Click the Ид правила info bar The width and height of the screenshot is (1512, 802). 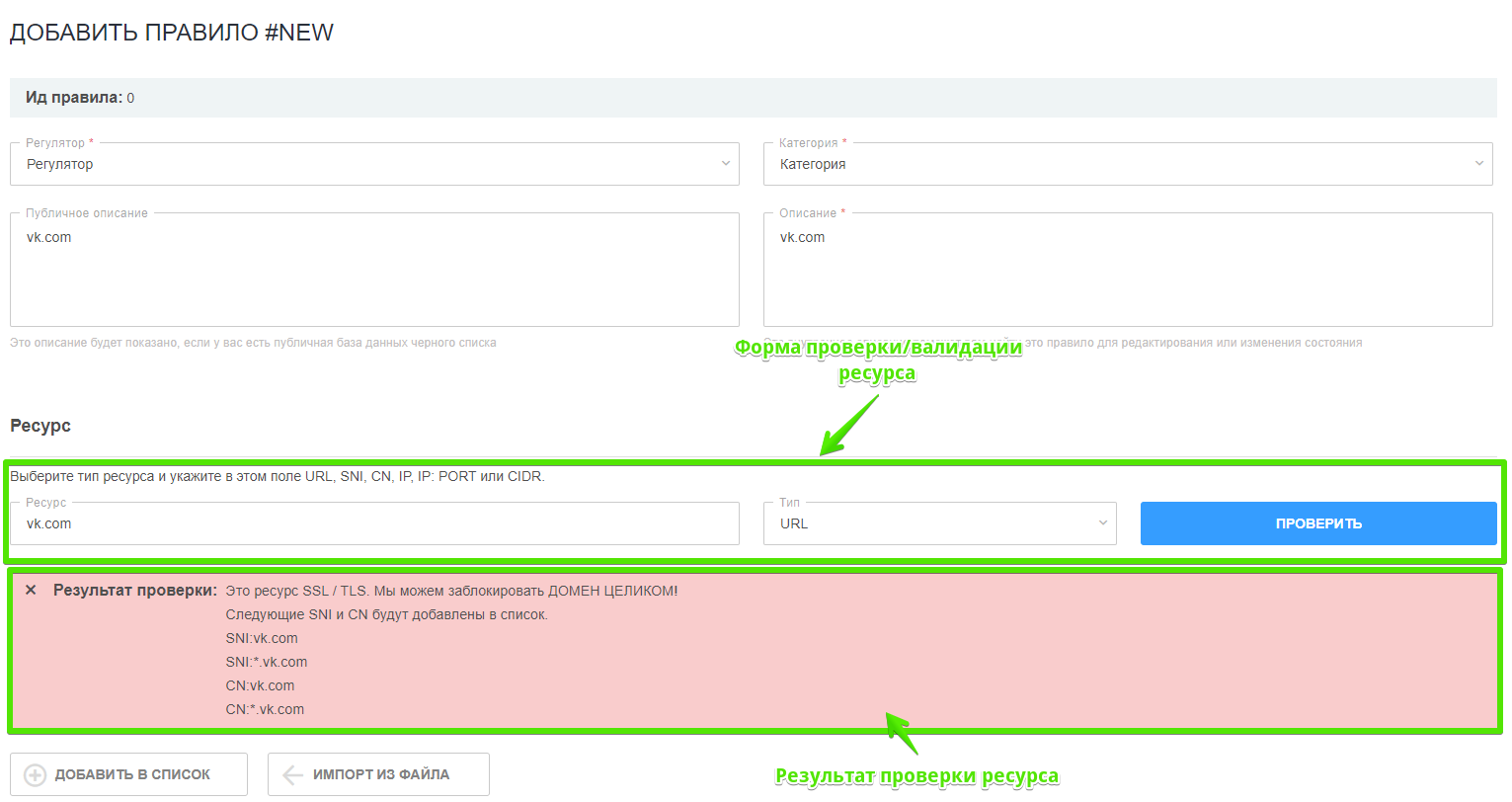(x=753, y=98)
